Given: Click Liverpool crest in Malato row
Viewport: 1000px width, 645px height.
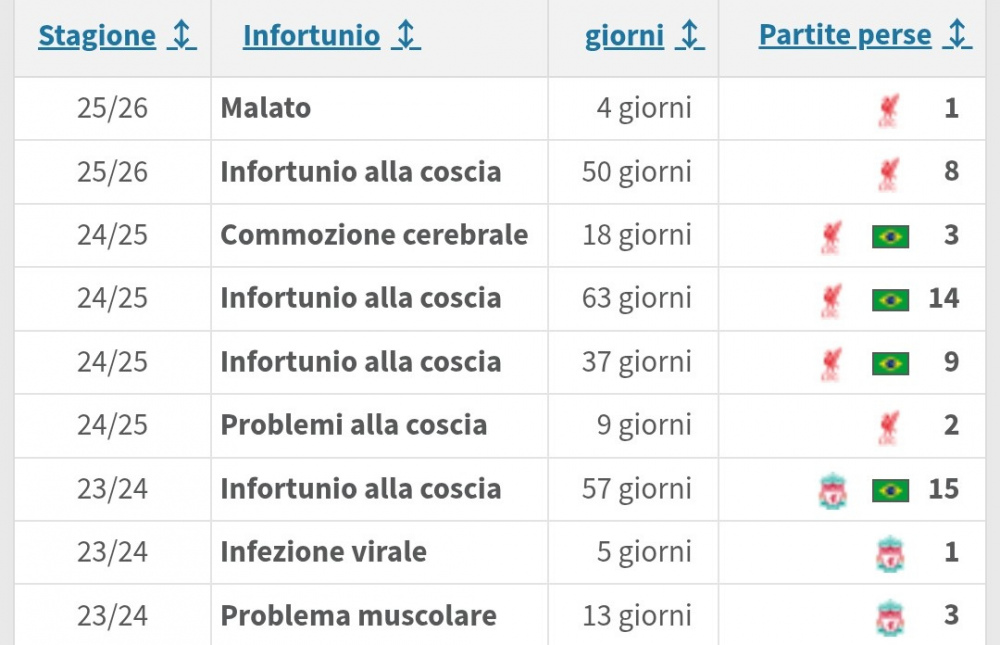Looking at the screenshot, I should pos(888,109).
